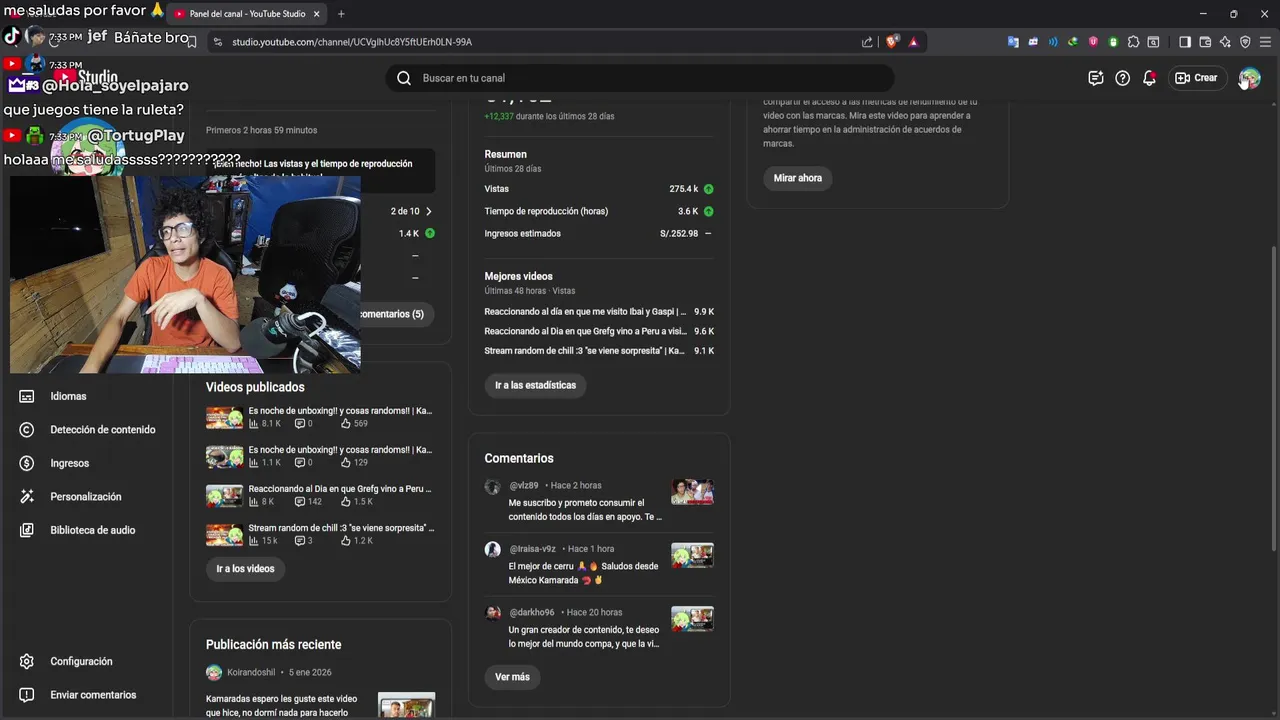
Task: Open the sparkle comments icon beside help
Action: pyautogui.click(x=1096, y=78)
